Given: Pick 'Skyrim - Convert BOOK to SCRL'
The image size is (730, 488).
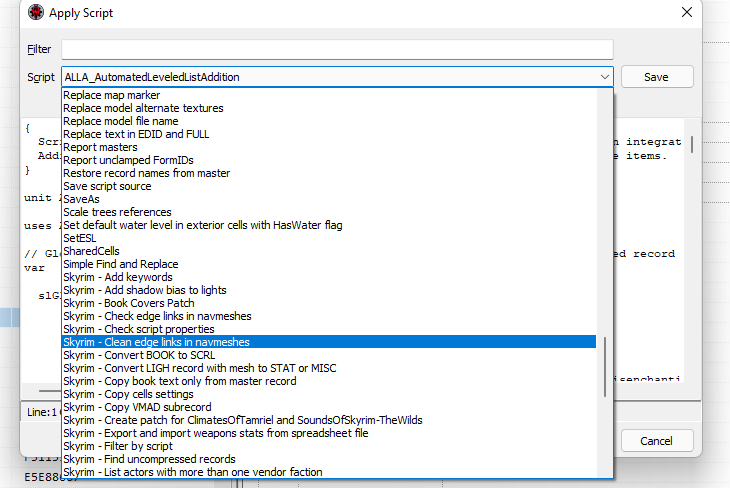Looking at the screenshot, I should 329,355.
